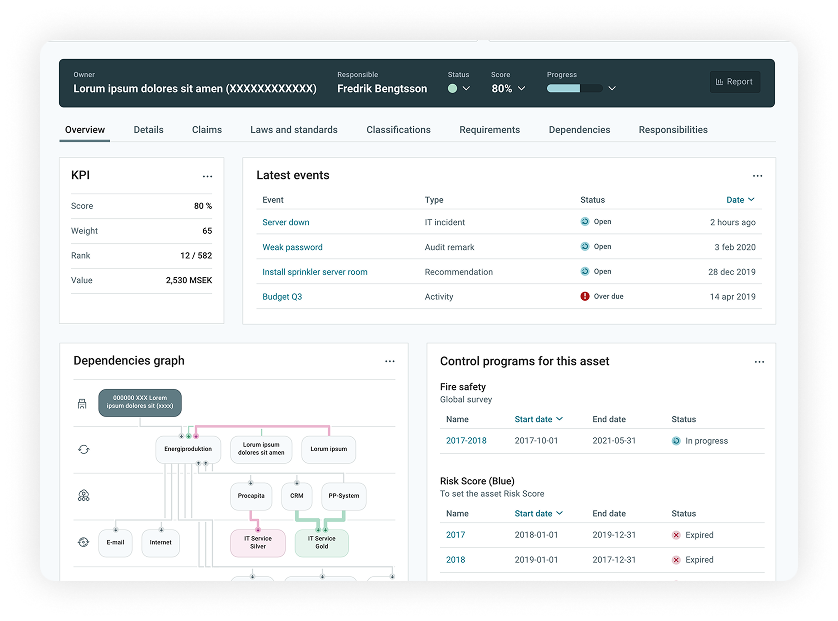Select the IT Service Gold node
Image resolution: width=838 pixels, height=621 pixels.
pyautogui.click(x=320, y=542)
